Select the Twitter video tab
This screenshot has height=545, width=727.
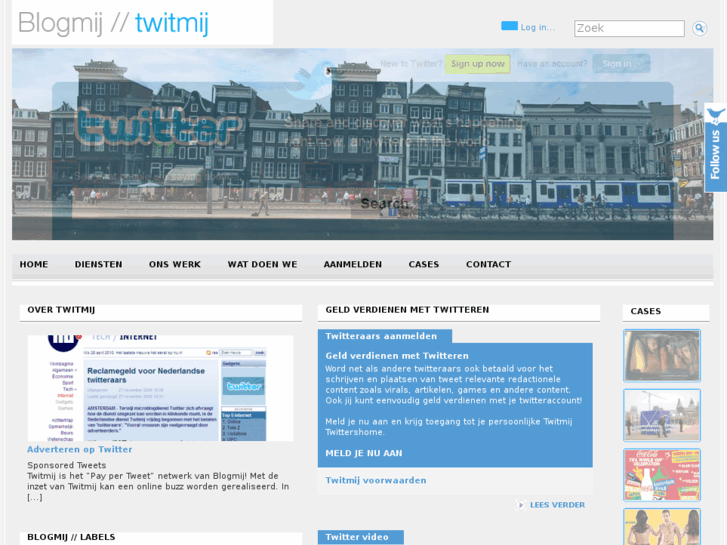tap(361, 537)
